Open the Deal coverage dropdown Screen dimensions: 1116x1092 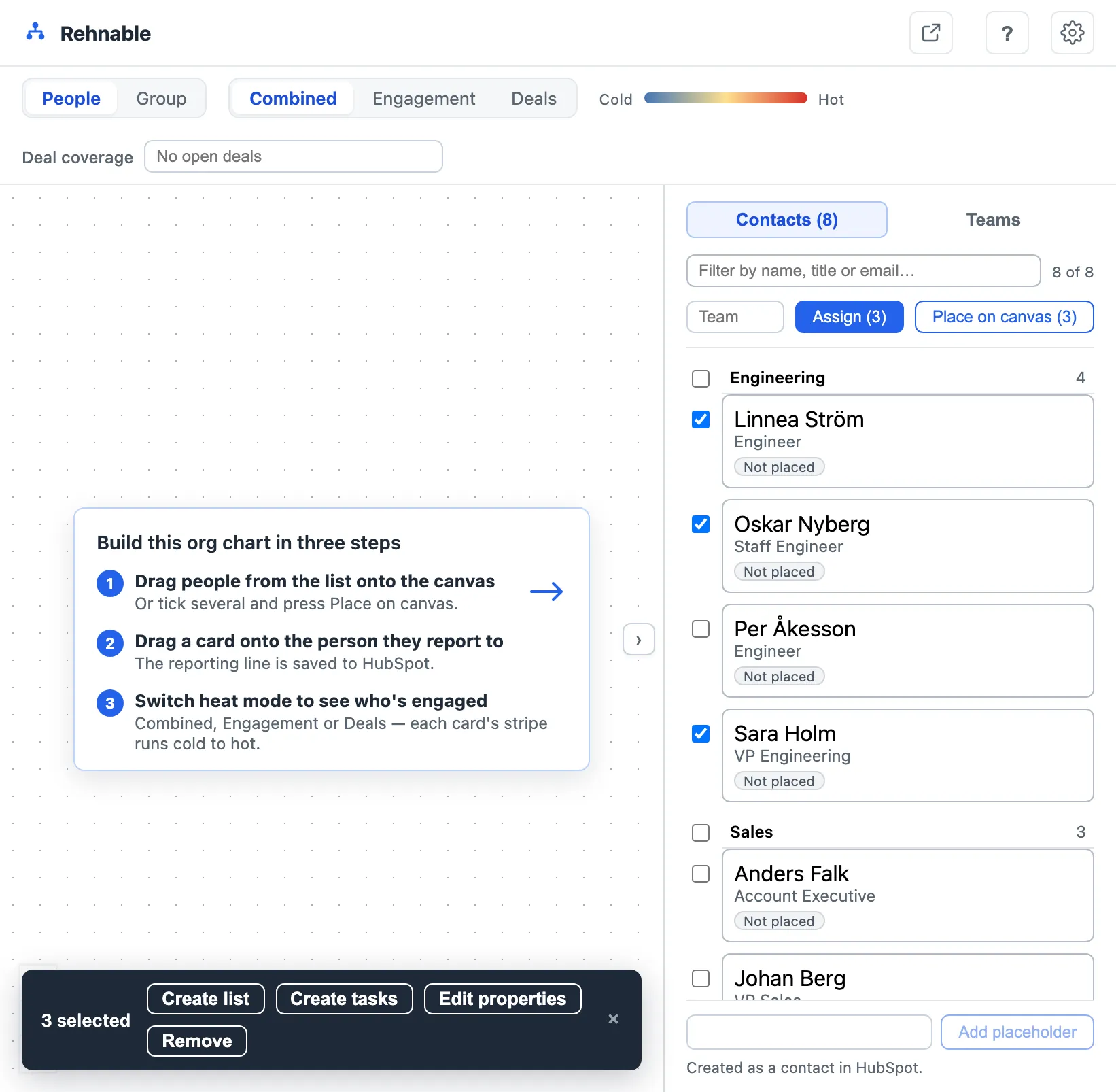pos(294,156)
